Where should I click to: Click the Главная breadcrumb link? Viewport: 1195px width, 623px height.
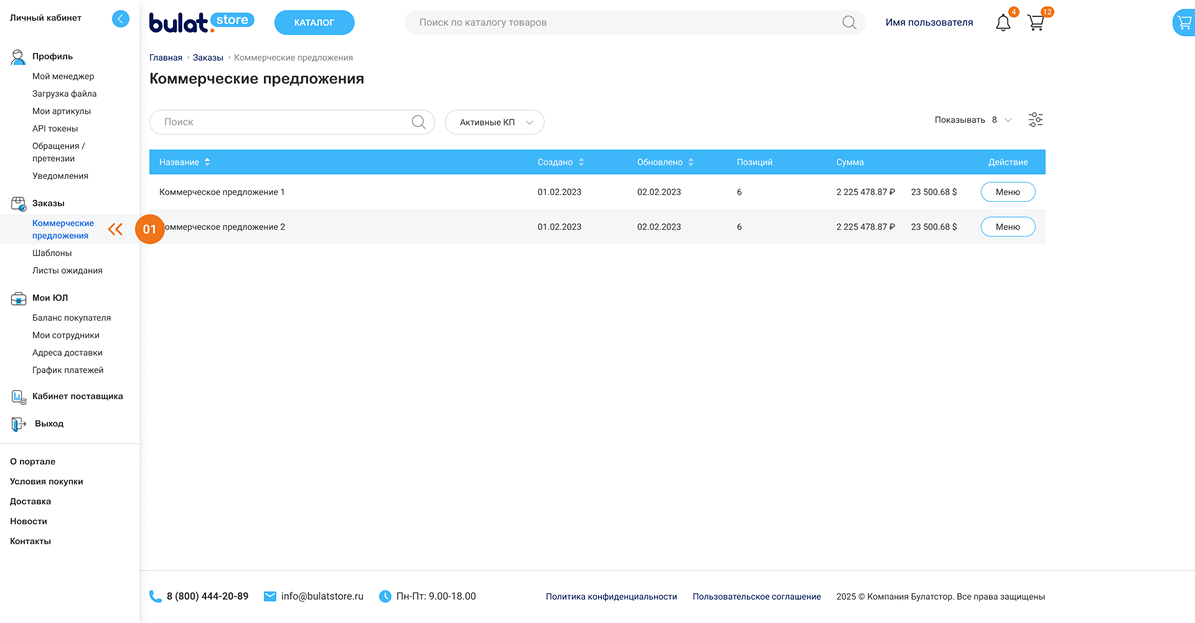pyautogui.click(x=166, y=58)
